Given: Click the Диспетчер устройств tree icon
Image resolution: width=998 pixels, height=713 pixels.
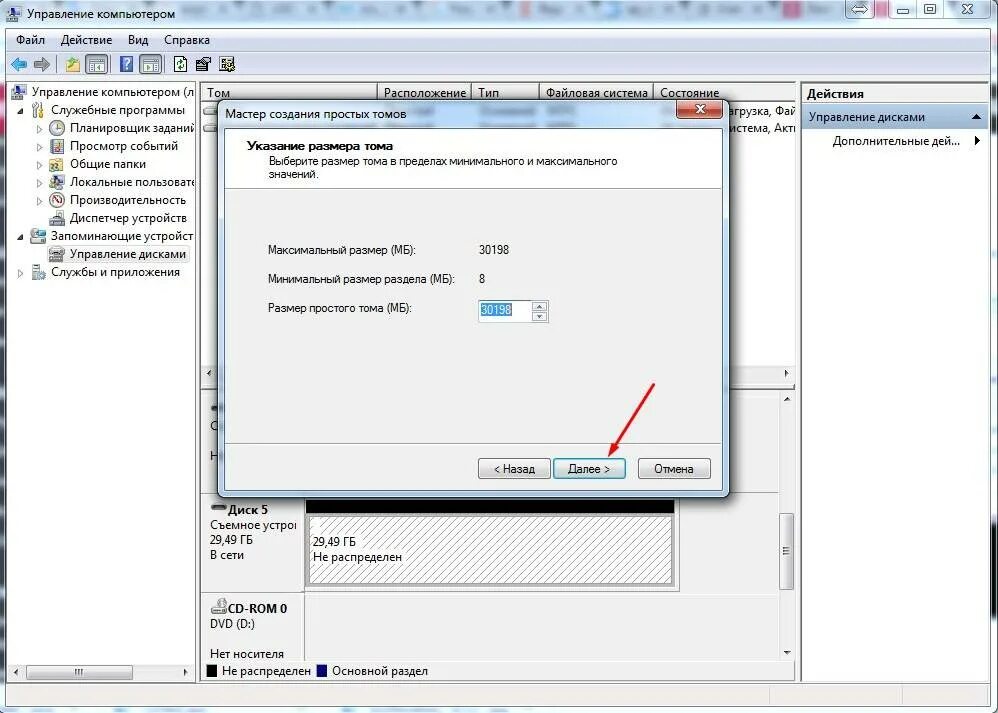Looking at the screenshot, I should coord(57,218).
